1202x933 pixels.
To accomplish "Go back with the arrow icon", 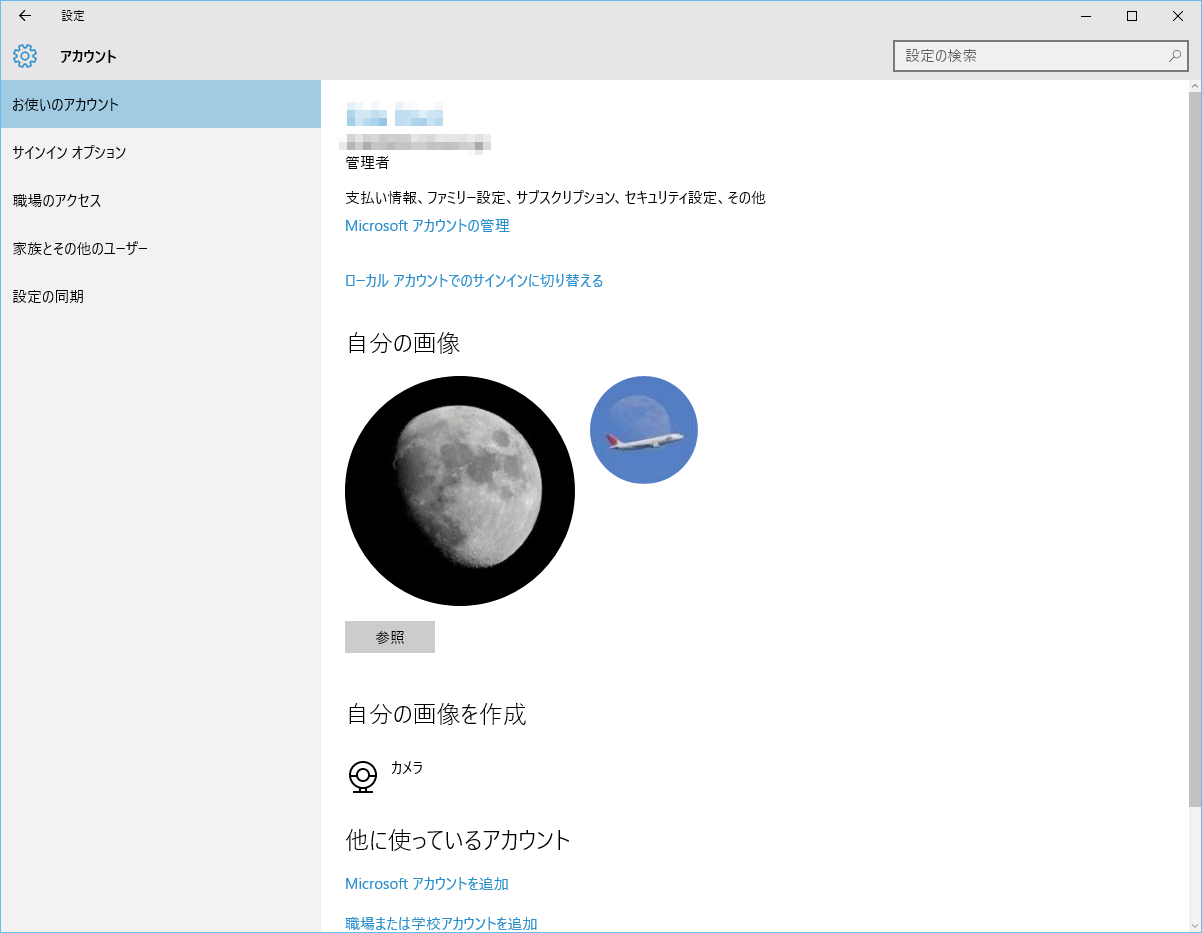I will [x=25, y=16].
